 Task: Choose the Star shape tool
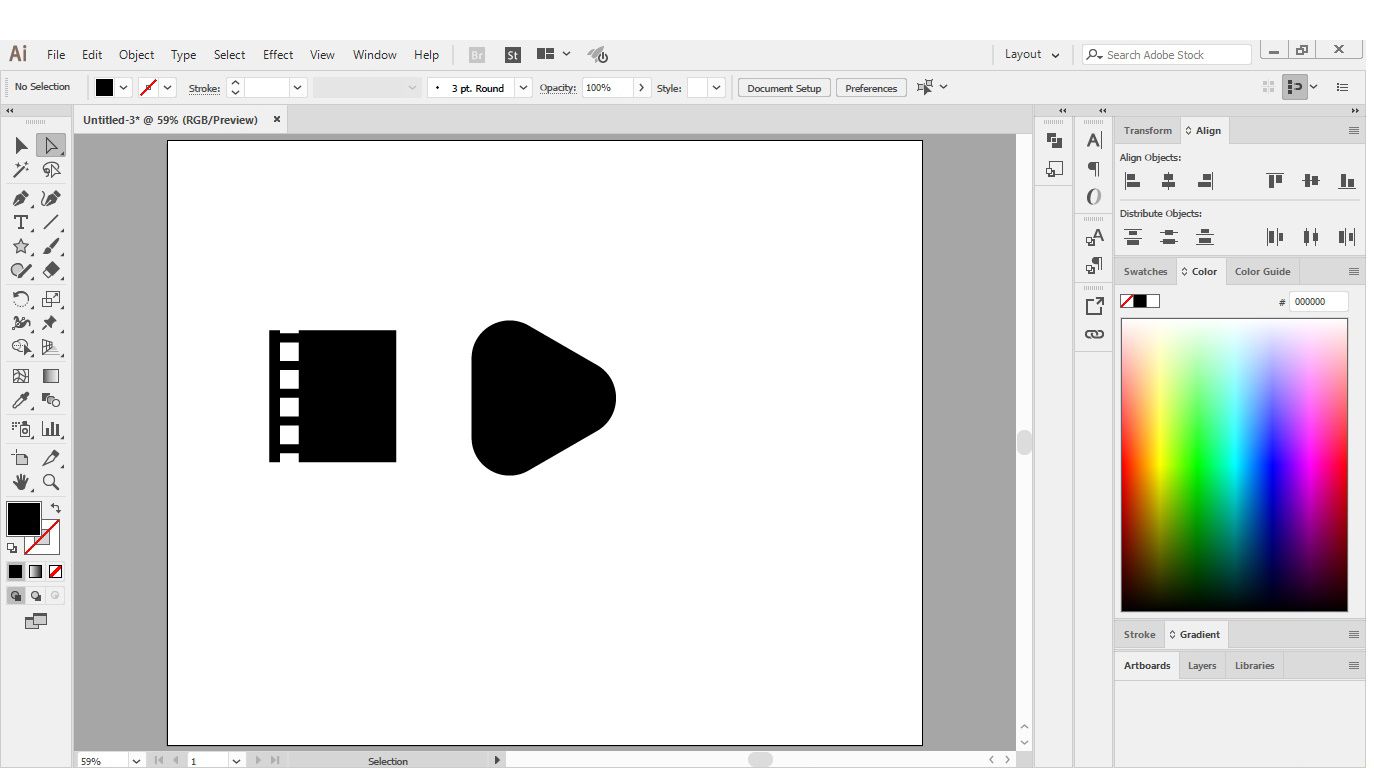(x=21, y=246)
